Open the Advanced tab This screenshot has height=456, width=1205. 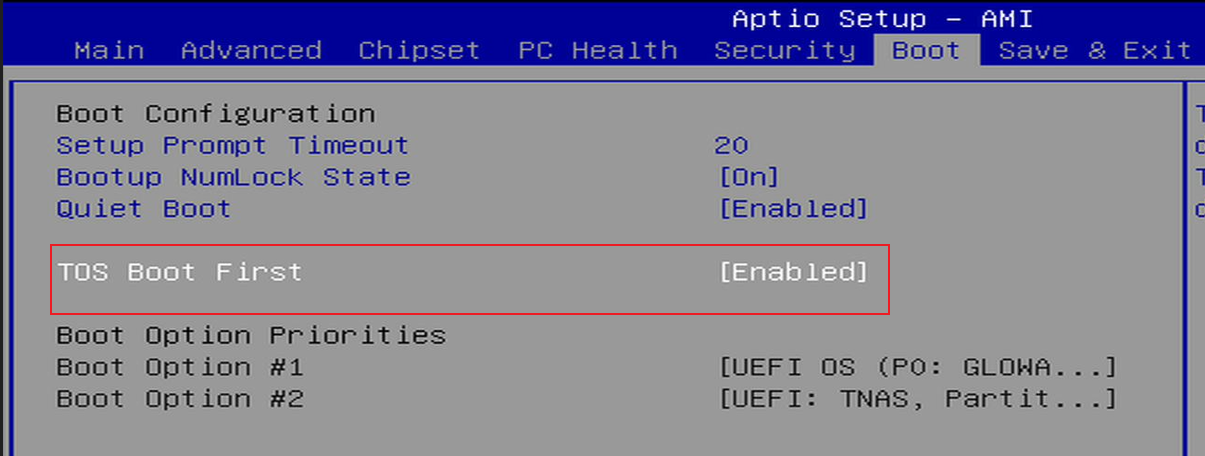click(x=251, y=50)
